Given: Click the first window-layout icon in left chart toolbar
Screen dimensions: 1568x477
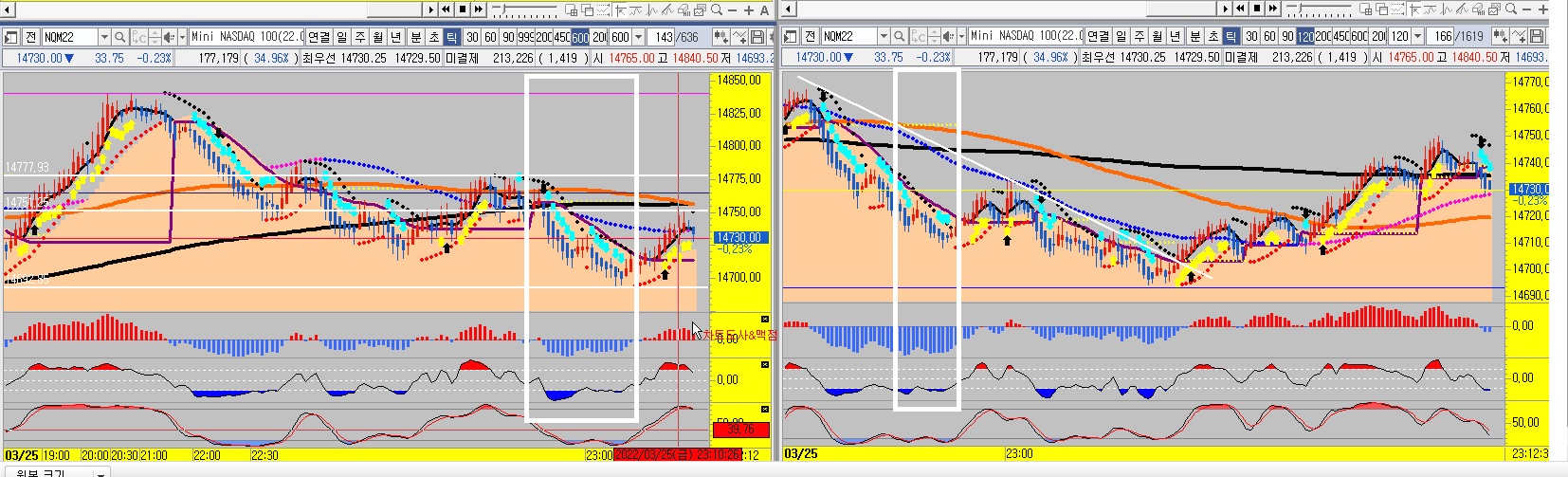Looking at the screenshot, I should tap(571, 9).
